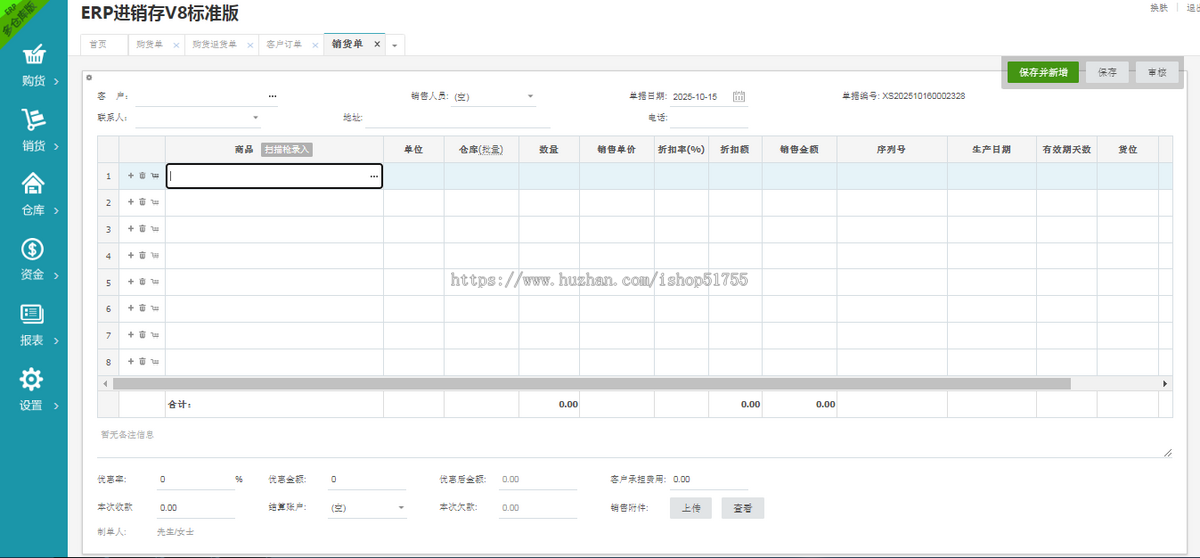
Task: Click the 查看 attachment button
Action: (x=743, y=508)
